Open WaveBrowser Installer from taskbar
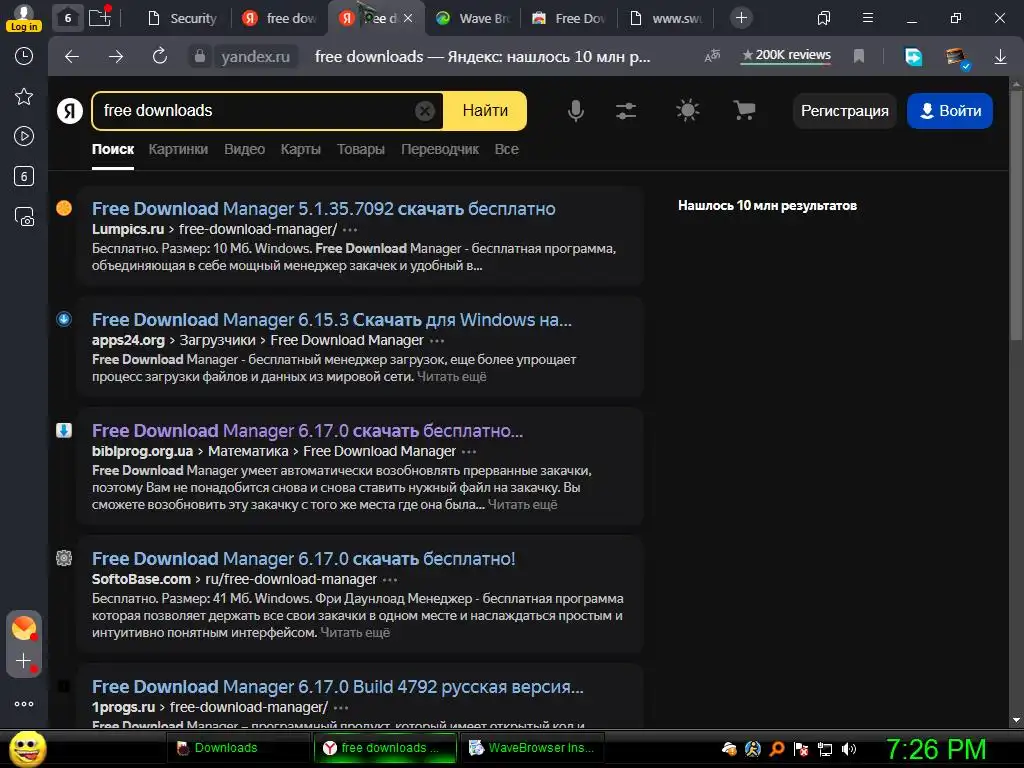The image size is (1024, 768). pos(532,748)
